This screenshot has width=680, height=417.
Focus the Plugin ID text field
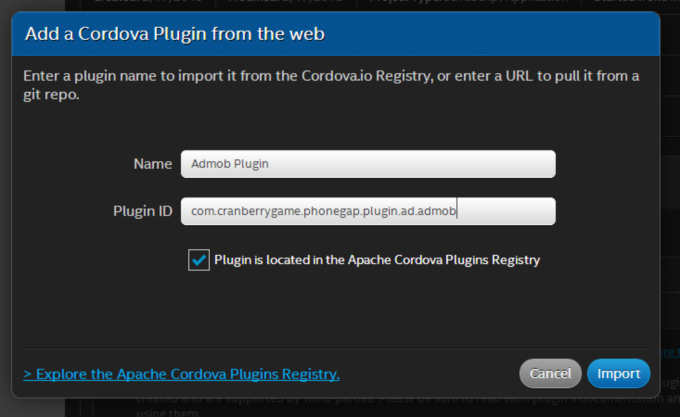coord(368,211)
